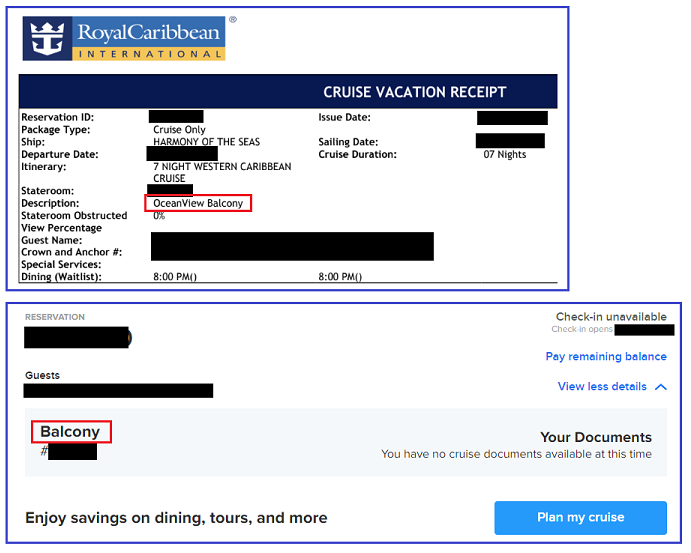Click the 07 Nights duration value
This screenshot has height=553, width=691.
[x=505, y=154]
